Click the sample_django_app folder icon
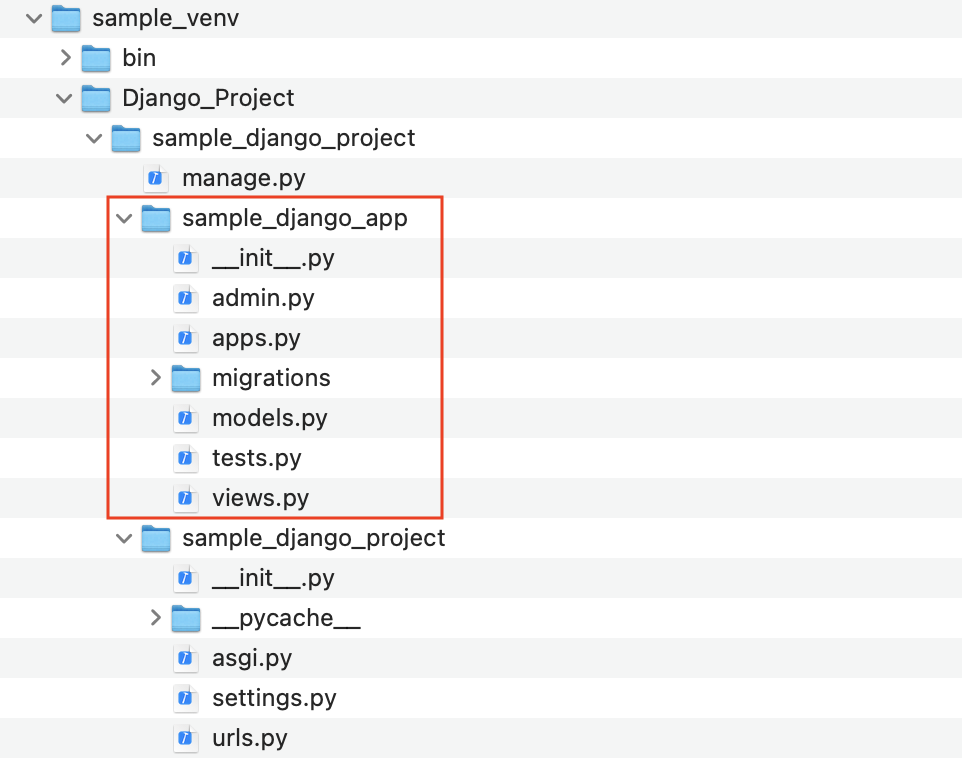The image size is (962, 762). click(x=156, y=218)
